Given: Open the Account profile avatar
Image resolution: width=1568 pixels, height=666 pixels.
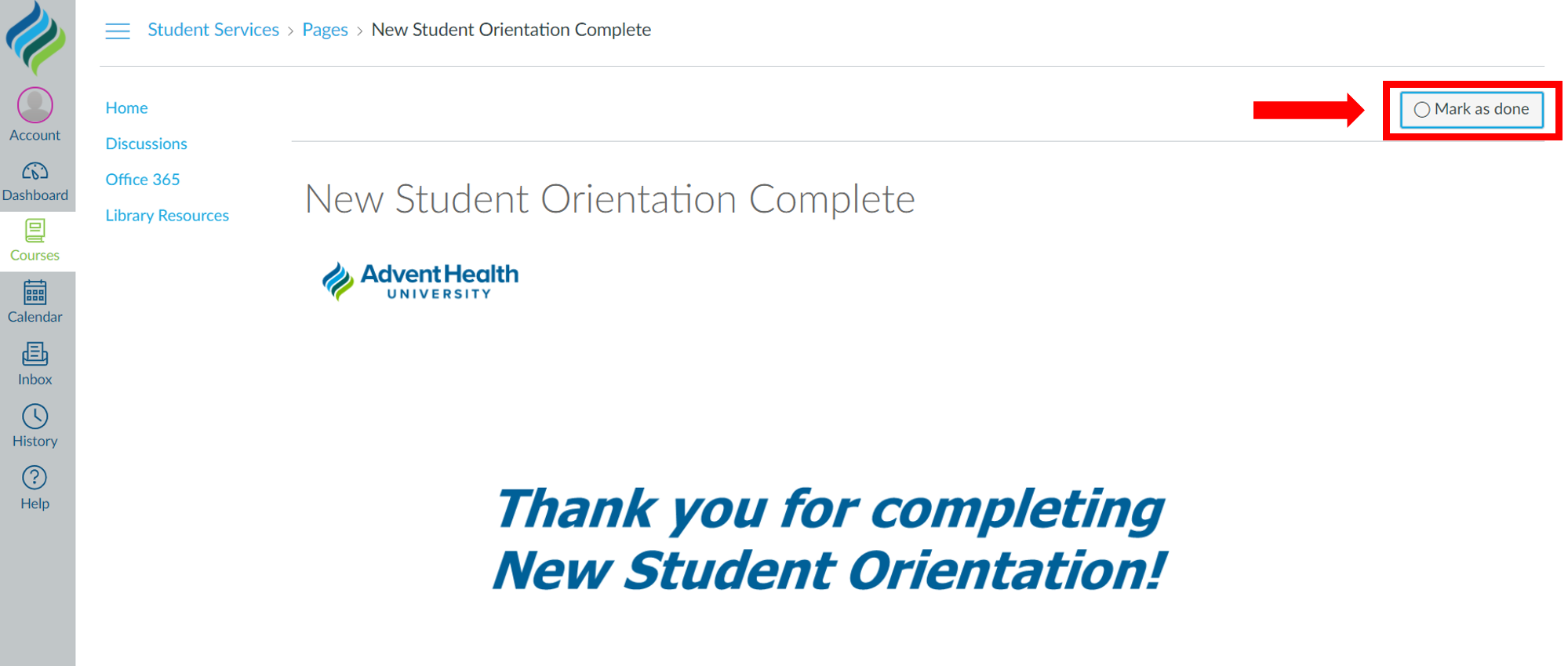Looking at the screenshot, I should [35, 105].
